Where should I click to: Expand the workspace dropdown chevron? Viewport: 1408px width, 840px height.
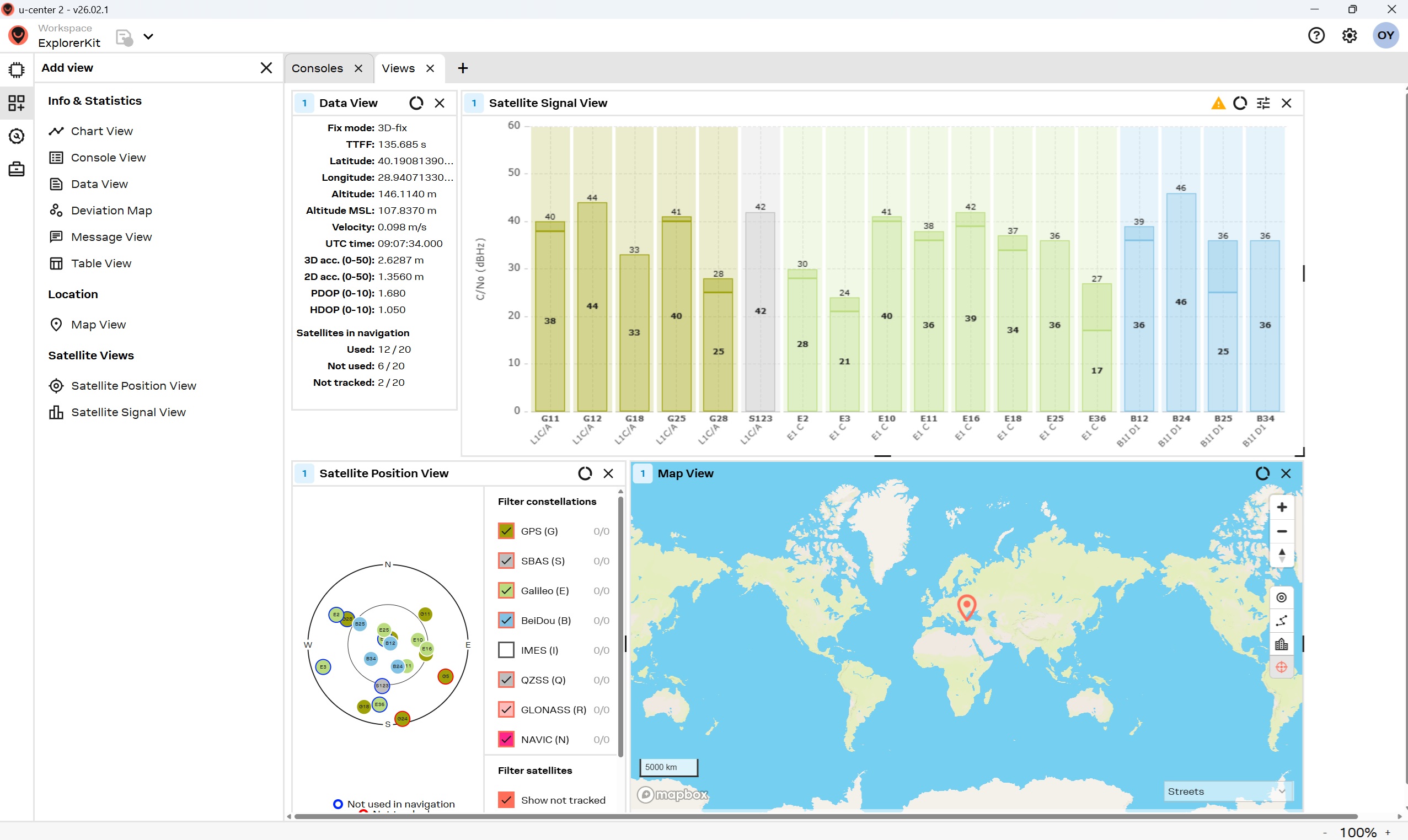pyautogui.click(x=148, y=36)
